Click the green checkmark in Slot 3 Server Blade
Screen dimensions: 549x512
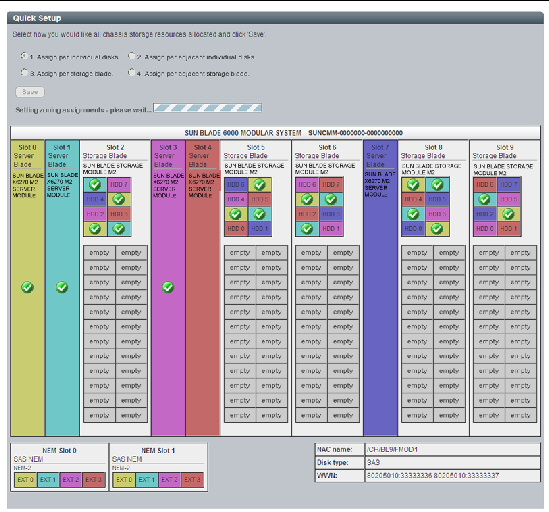pyautogui.click(x=168, y=287)
